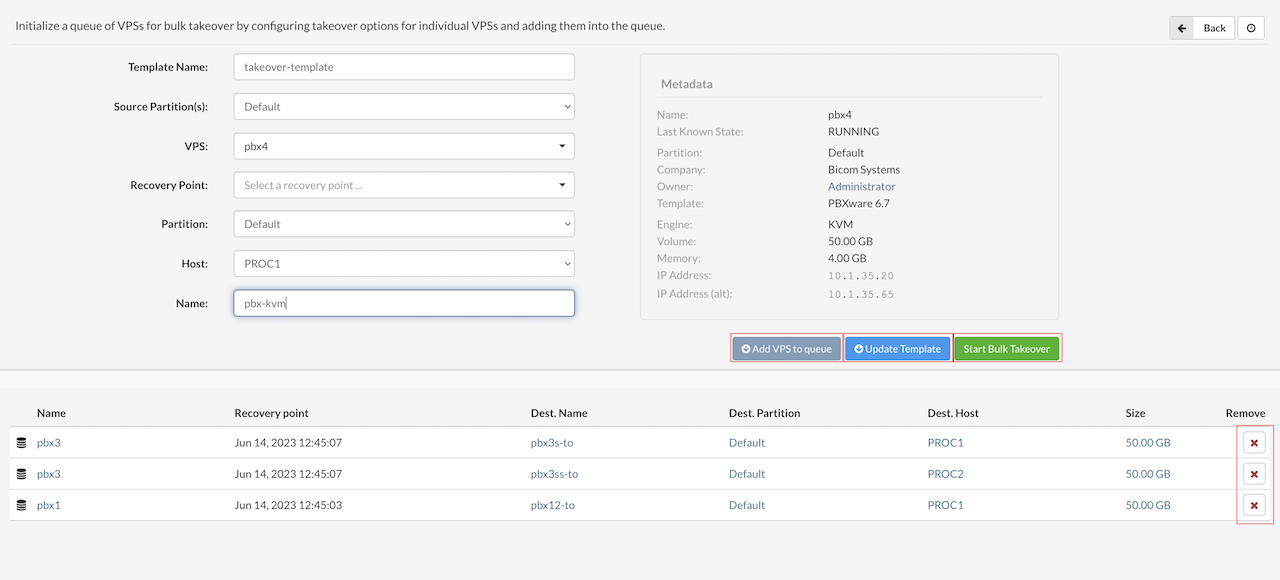Viewport: 1280px width, 580px height.
Task: Click the Template Name input field
Action: [x=404, y=67]
